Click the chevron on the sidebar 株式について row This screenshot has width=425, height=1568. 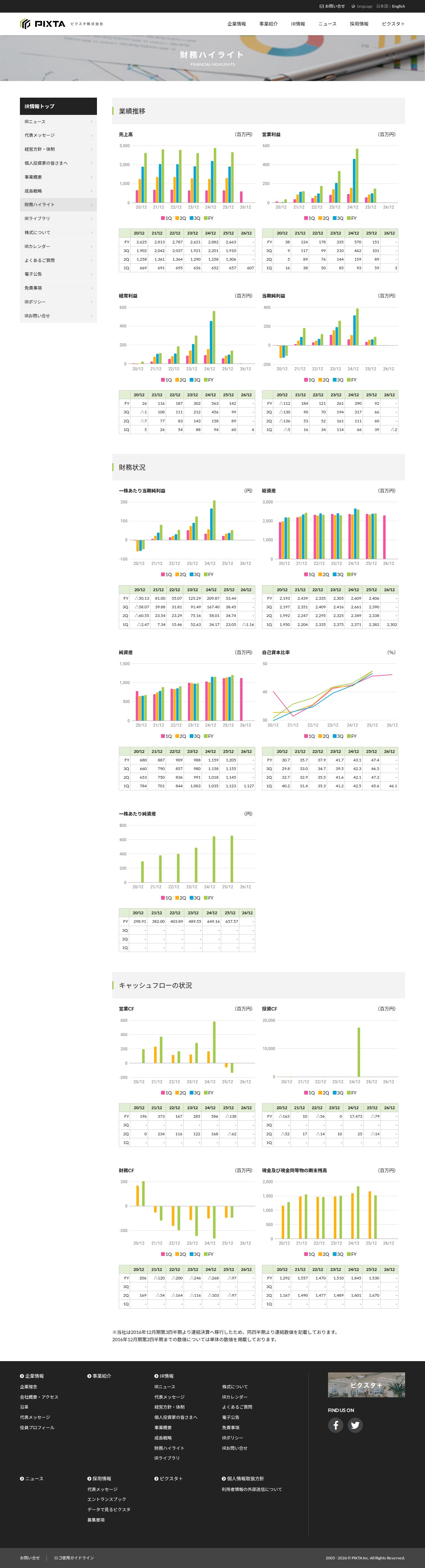91,232
